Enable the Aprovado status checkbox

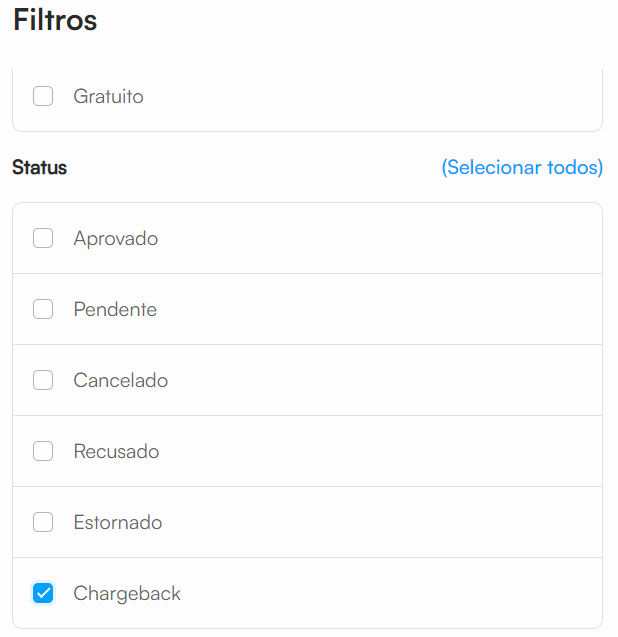(x=43, y=239)
